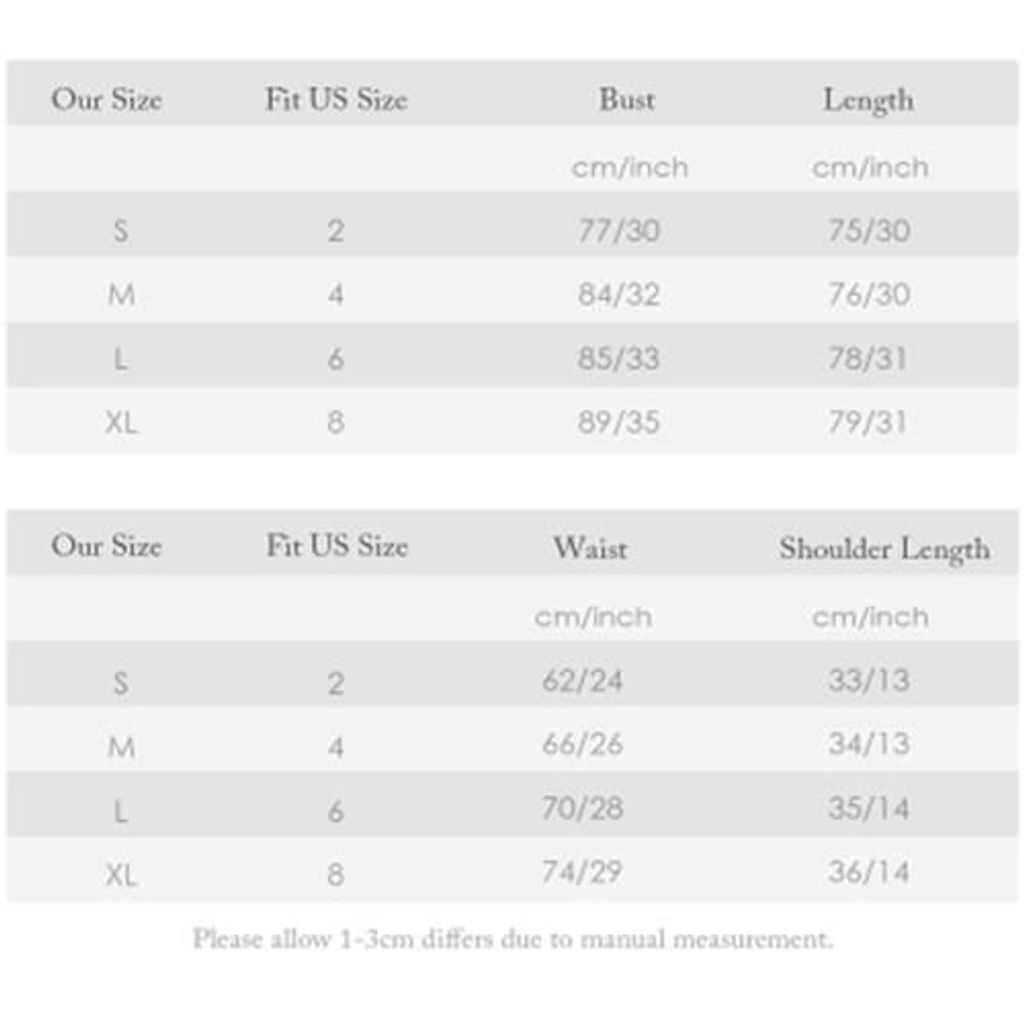Click the 75/30 length value
This screenshot has height=1024, width=1024.
[x=868, y=231]
